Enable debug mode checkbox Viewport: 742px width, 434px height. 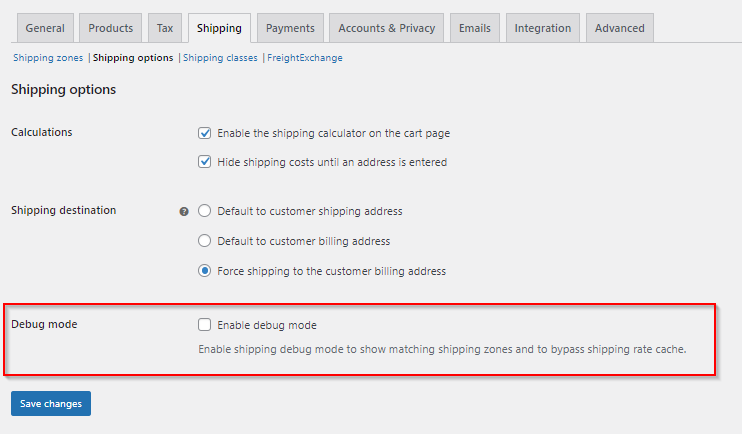pyautogui.click(x=205, y=325)
